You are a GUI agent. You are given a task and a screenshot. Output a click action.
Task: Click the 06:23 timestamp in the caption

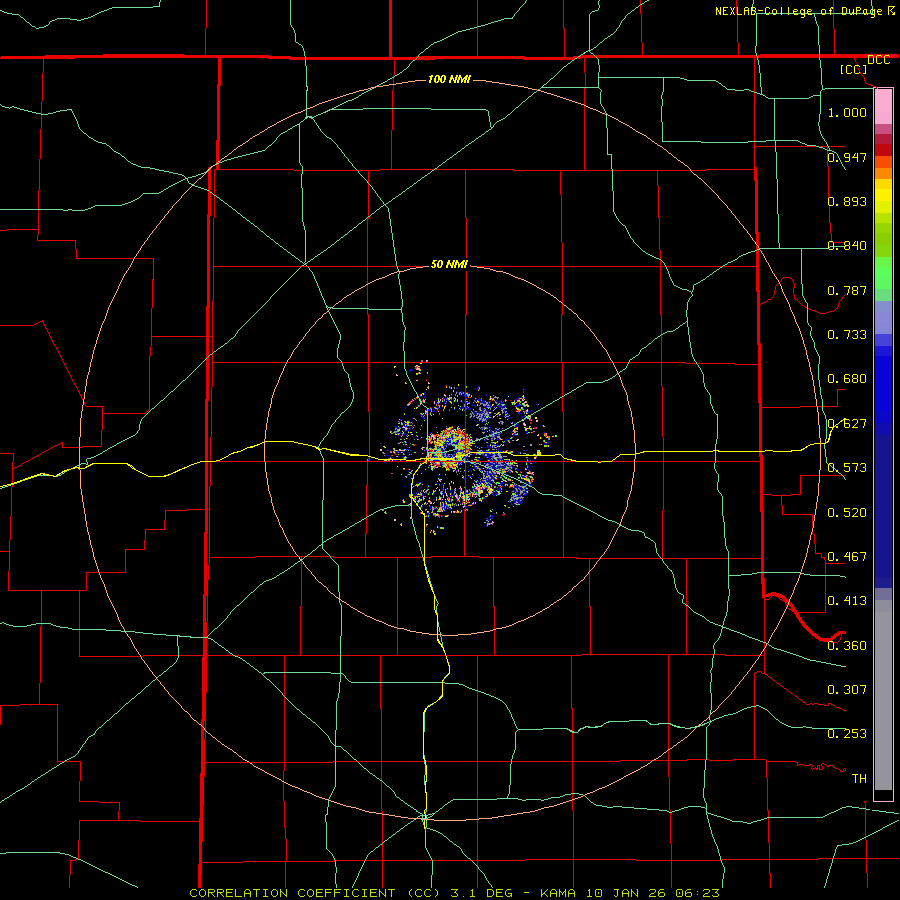(x=698, y=893)
